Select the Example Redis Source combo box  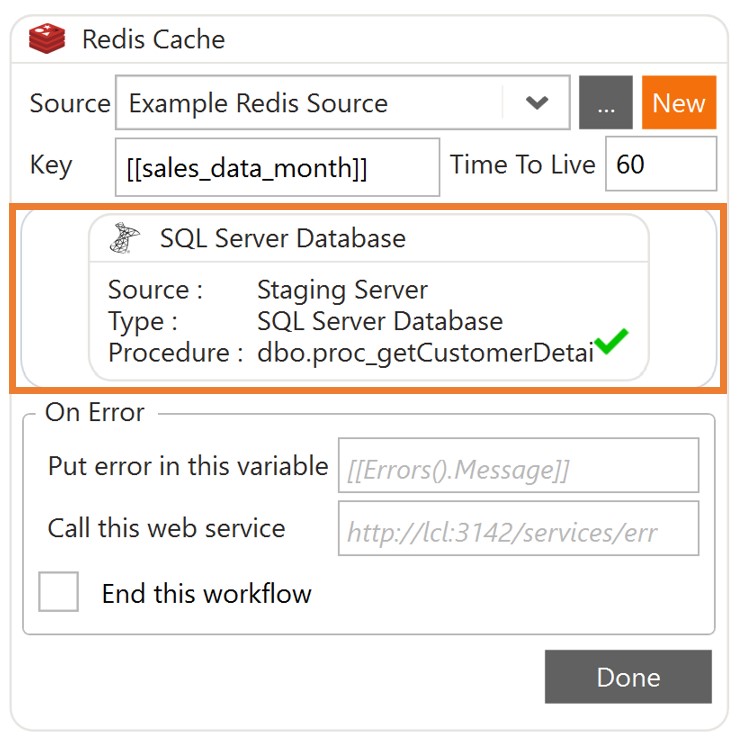tap(343, 102)
